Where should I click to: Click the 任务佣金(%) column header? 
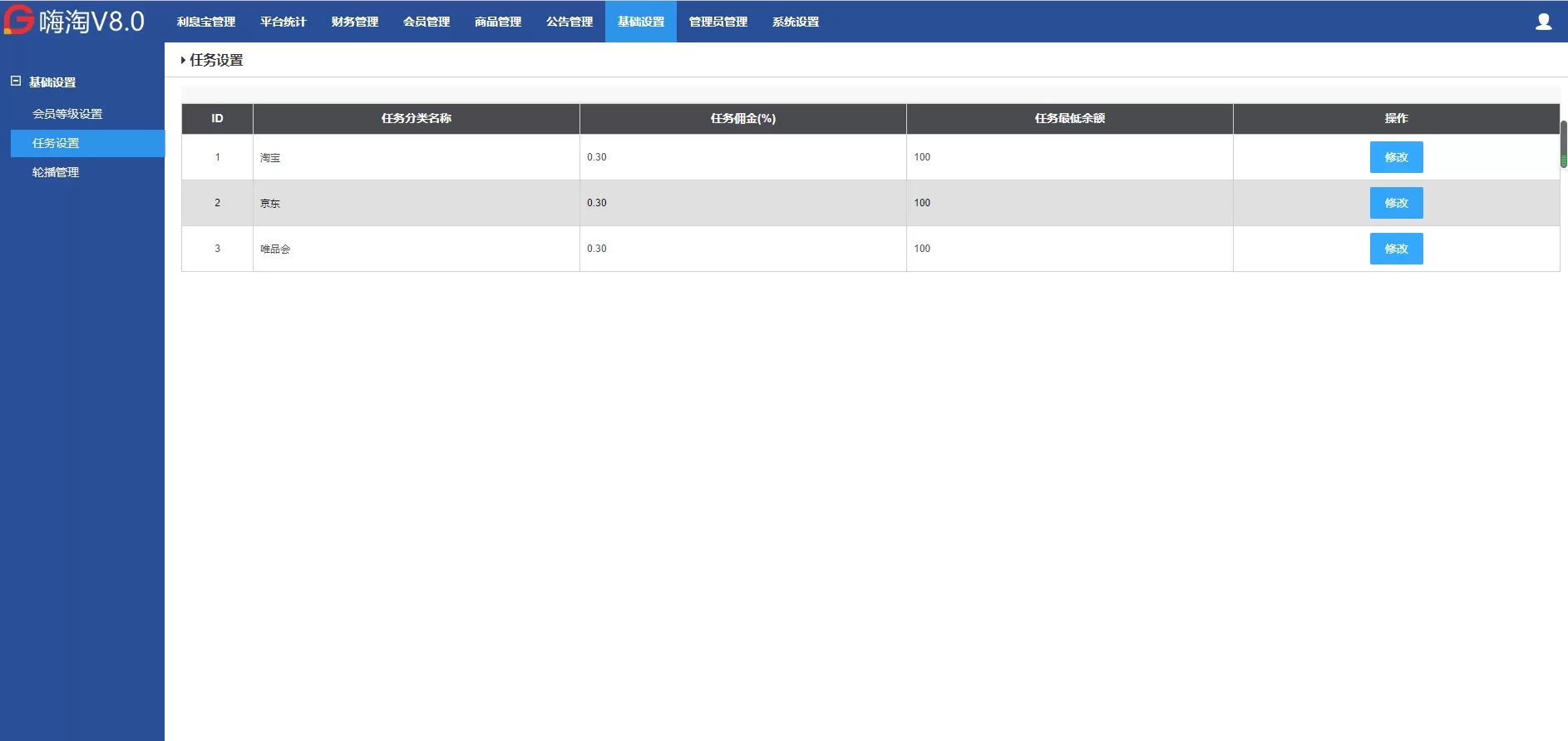pyautogui.click(x=743, y=118)
